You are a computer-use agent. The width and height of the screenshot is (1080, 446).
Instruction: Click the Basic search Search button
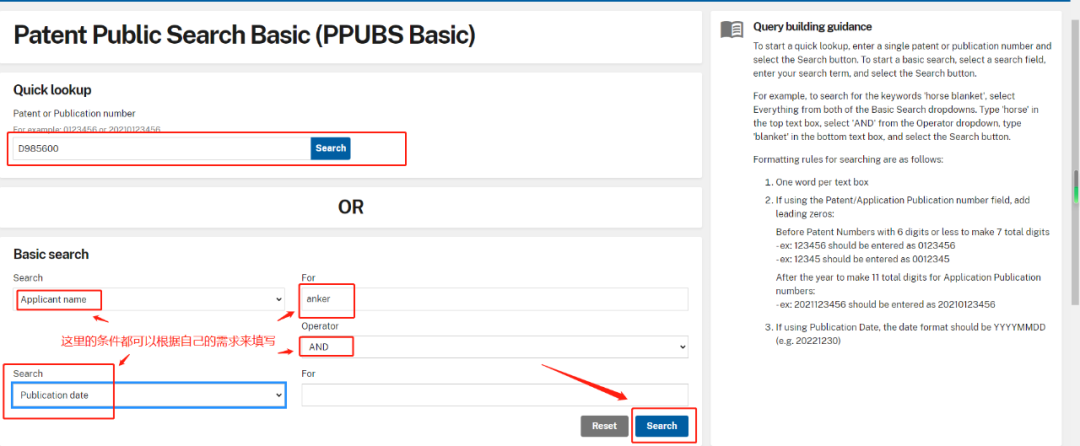[x=662, y=426]
